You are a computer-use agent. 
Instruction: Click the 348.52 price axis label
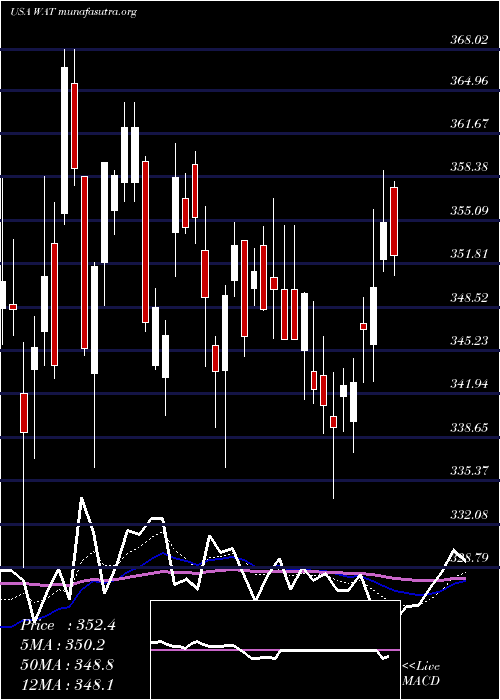(x=469, y=298)
